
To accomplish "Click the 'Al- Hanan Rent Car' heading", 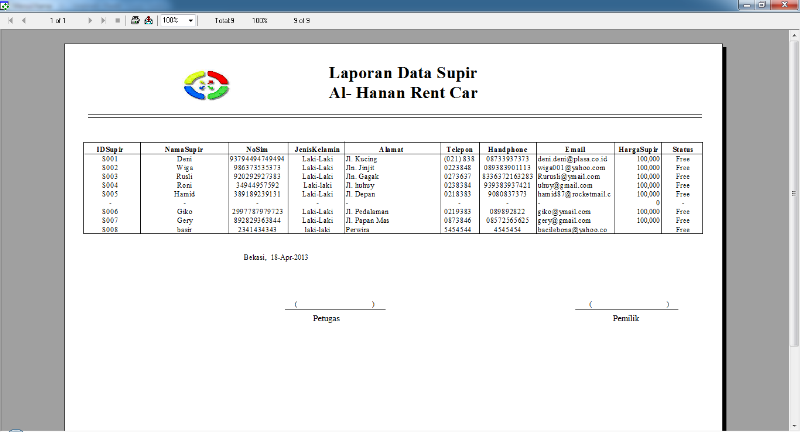I will pos(403,93).
